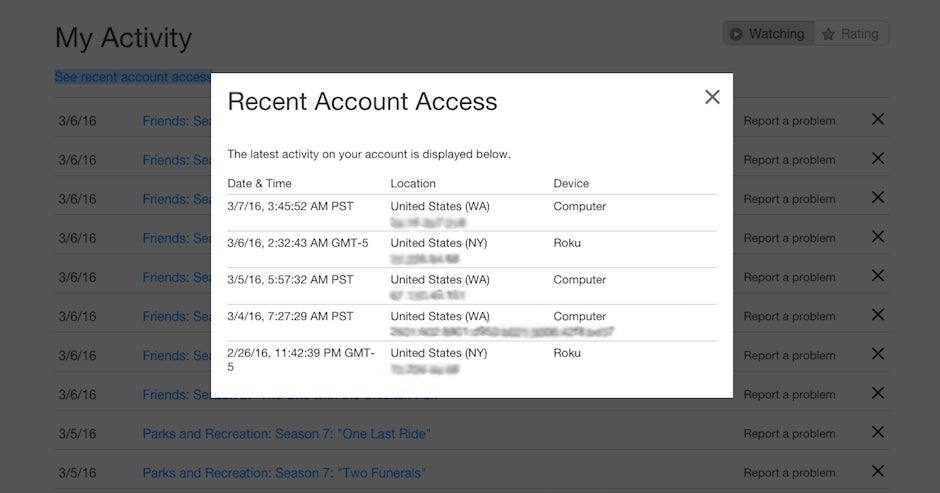Remove the One Last Ride entry
This screenshot has width=940, height=493.
[x=878, y=432]
